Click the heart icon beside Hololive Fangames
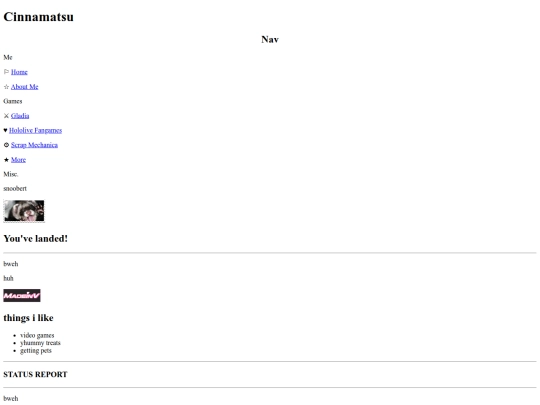The width and height of the screenshot is (540, 405). click(6, 130)
